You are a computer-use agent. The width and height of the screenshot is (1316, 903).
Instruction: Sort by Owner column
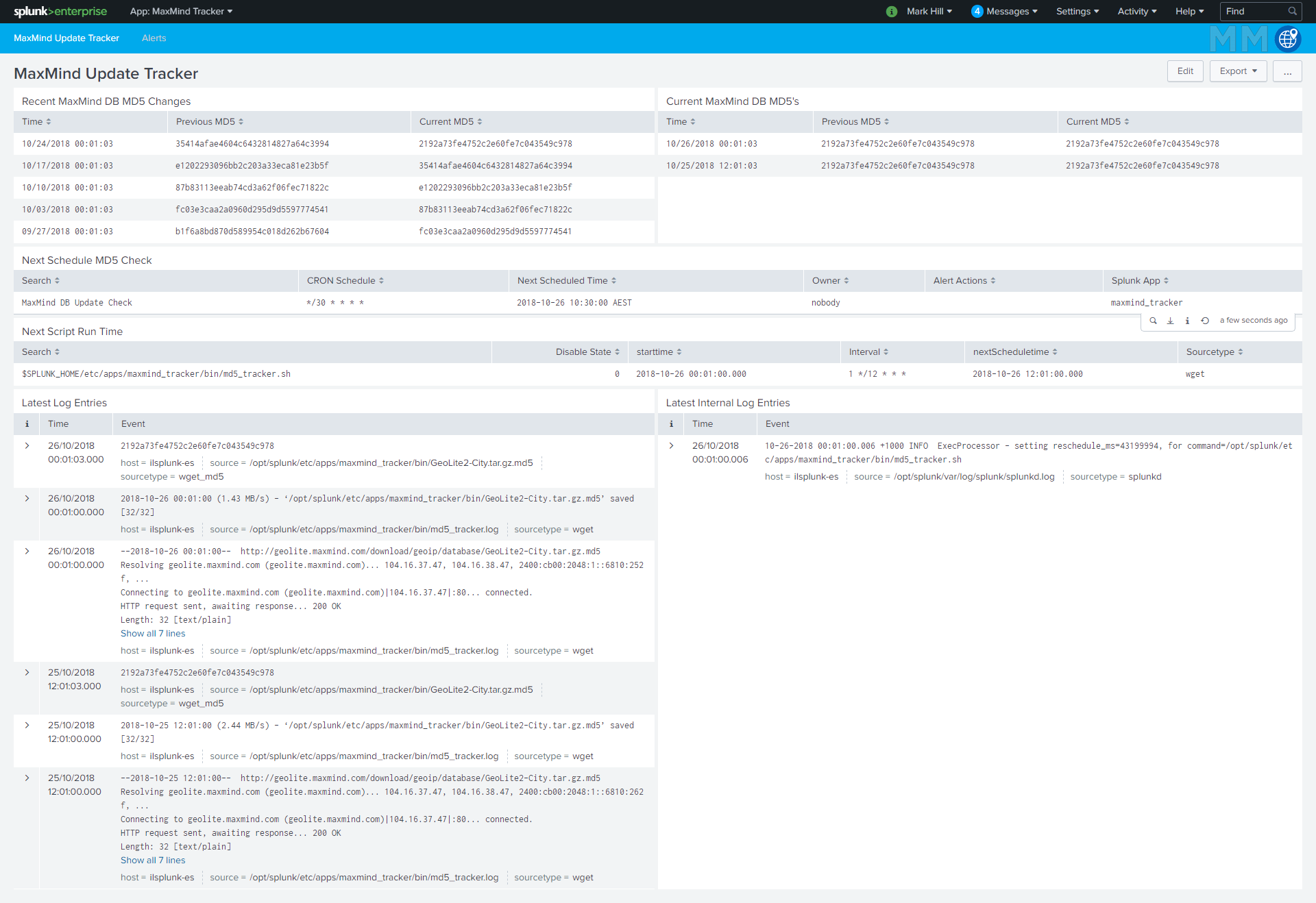pyautogui.click(x=831, y=281)
